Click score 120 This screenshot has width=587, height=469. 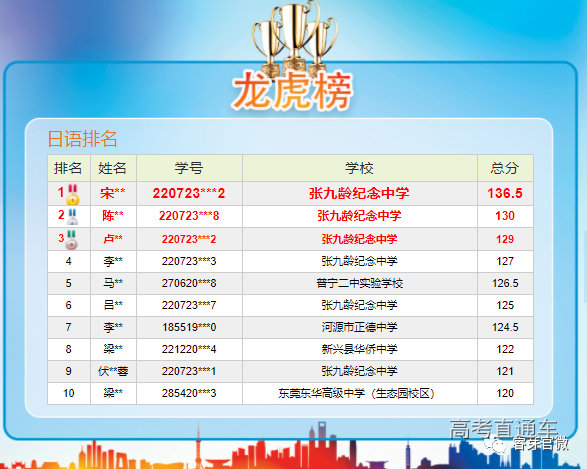(x=505, y=393)
